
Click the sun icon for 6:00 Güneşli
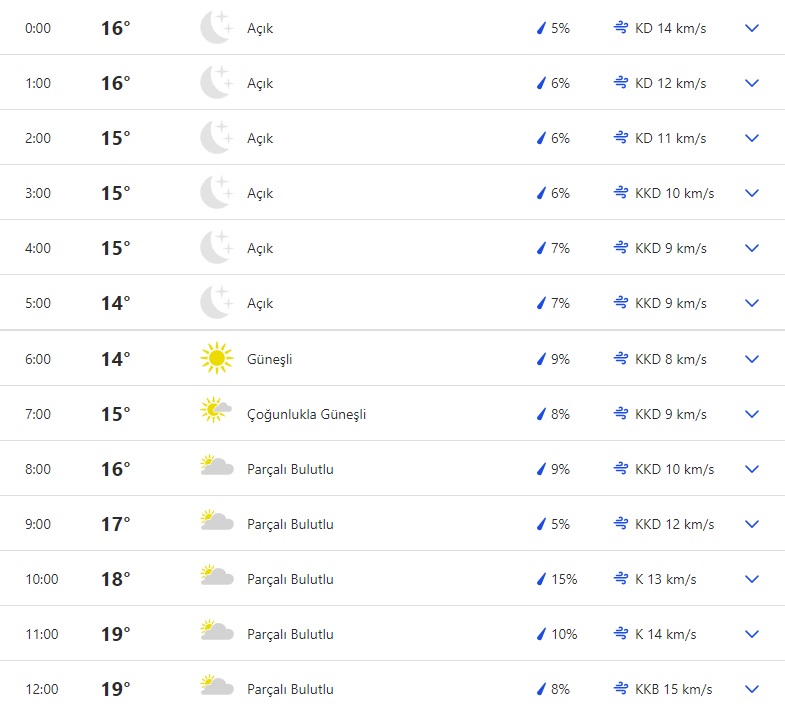[x=216, y=358]
